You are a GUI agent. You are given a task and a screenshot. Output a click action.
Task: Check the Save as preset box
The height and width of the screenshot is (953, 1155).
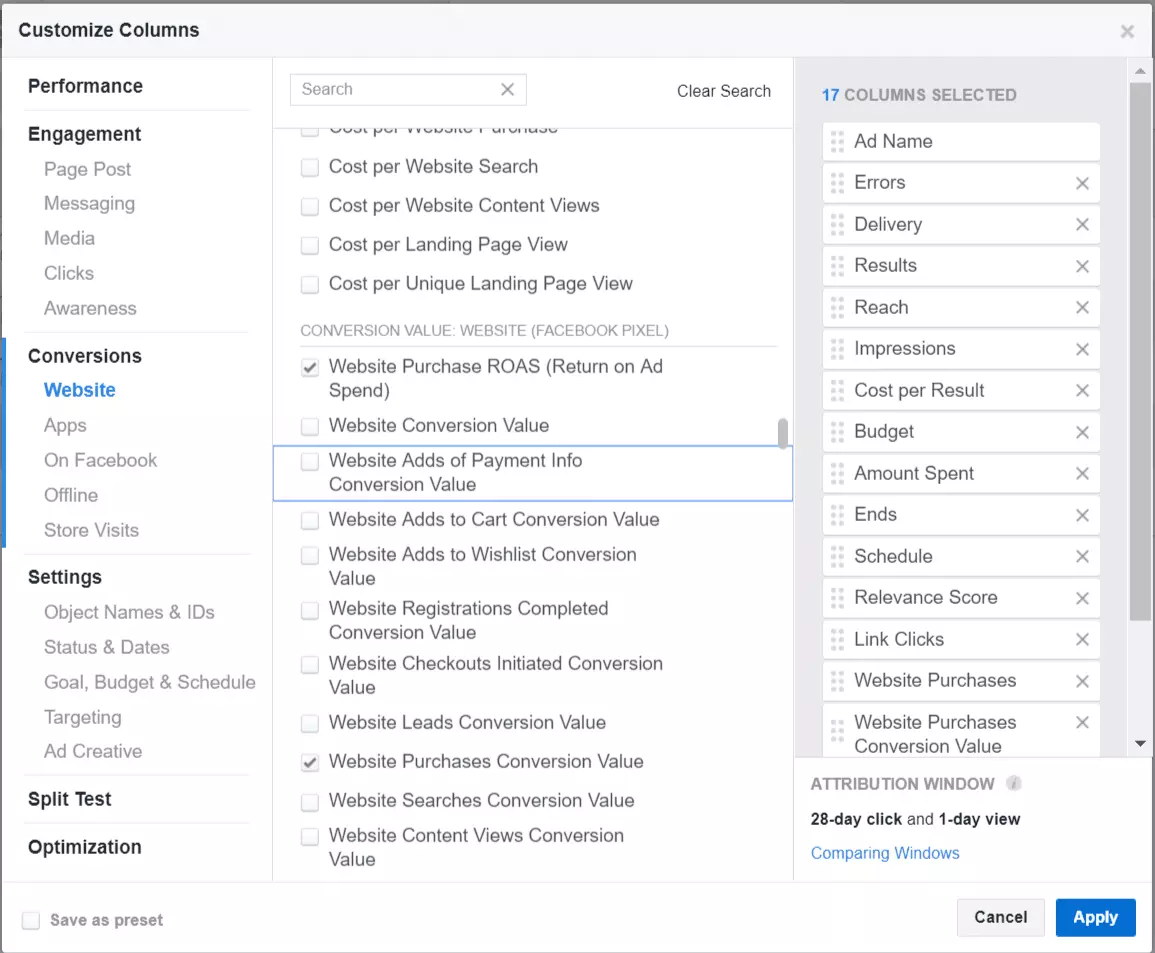pos(31,921)
